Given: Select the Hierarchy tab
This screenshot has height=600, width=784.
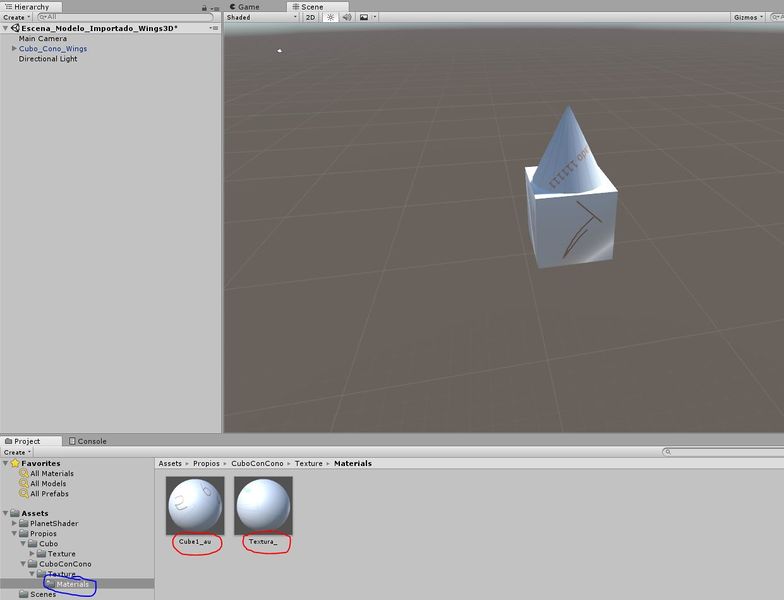Looking at the screenshot, I should tap(31, 7).
